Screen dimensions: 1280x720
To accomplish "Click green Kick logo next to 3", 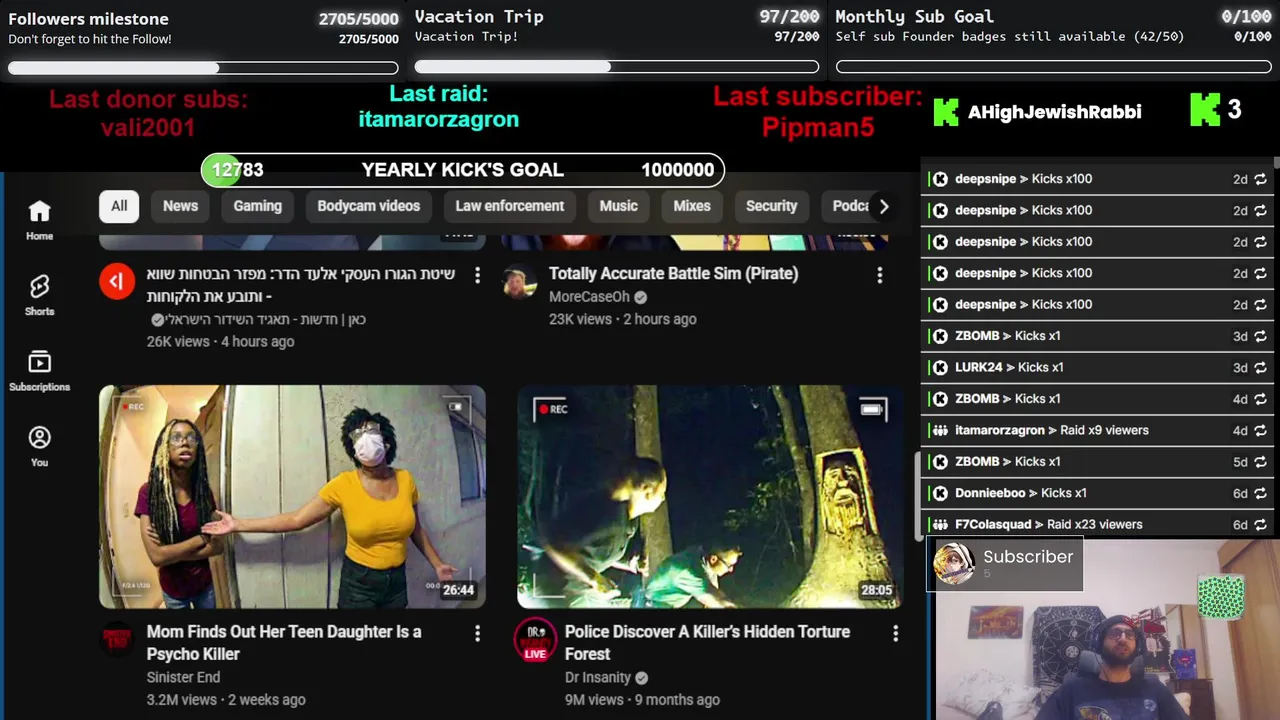I will tap(1205, 110).
